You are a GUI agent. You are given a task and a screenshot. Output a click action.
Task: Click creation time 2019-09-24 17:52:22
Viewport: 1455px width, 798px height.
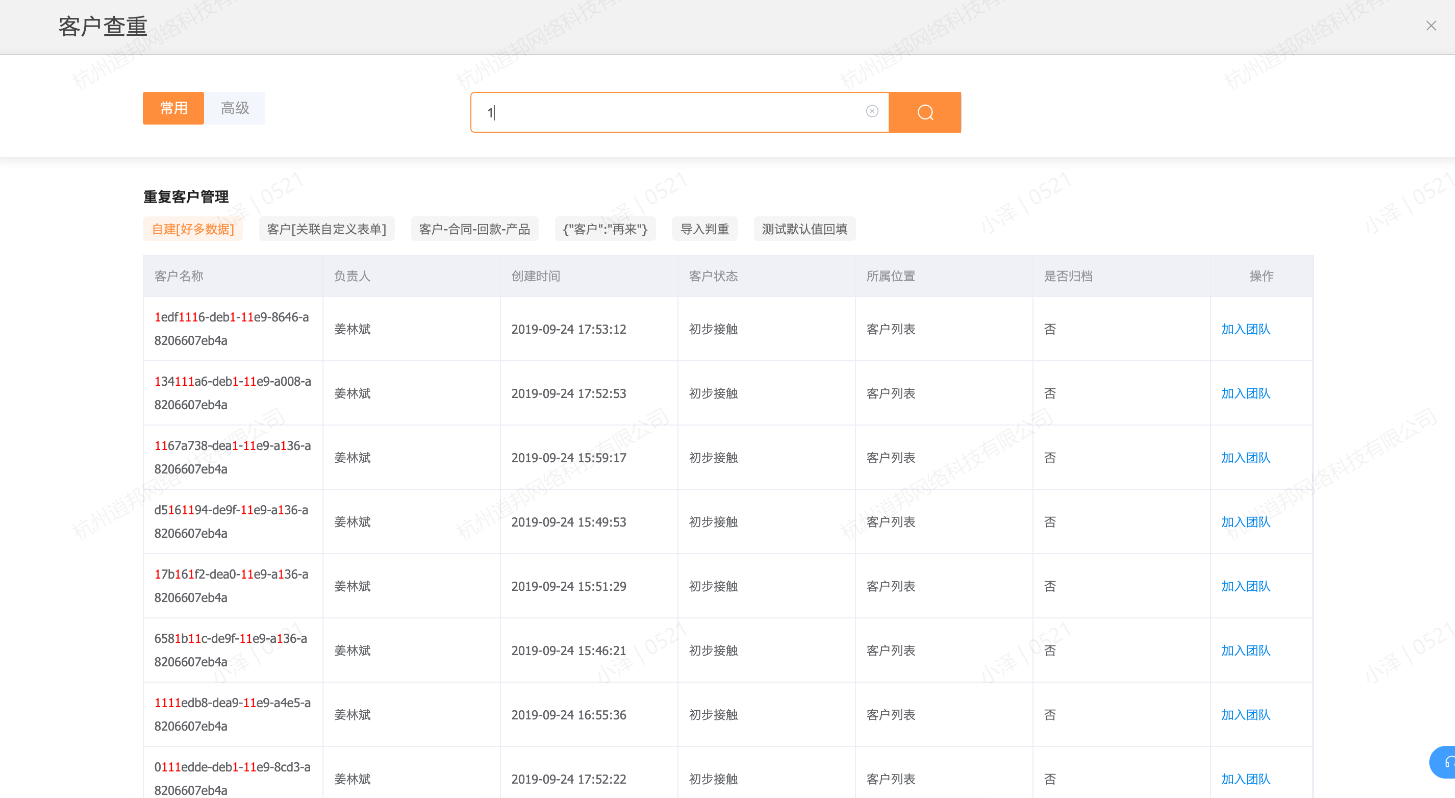click(x=569, y=778)
